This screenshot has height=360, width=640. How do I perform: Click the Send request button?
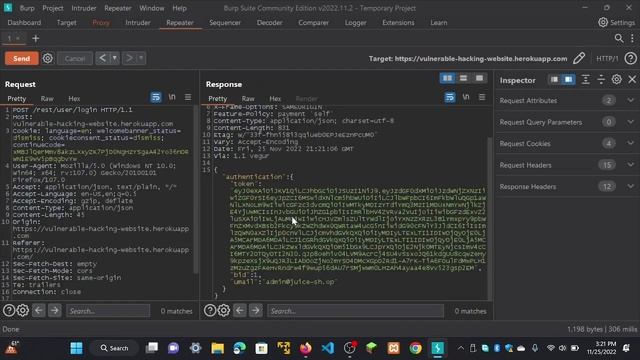22,58
